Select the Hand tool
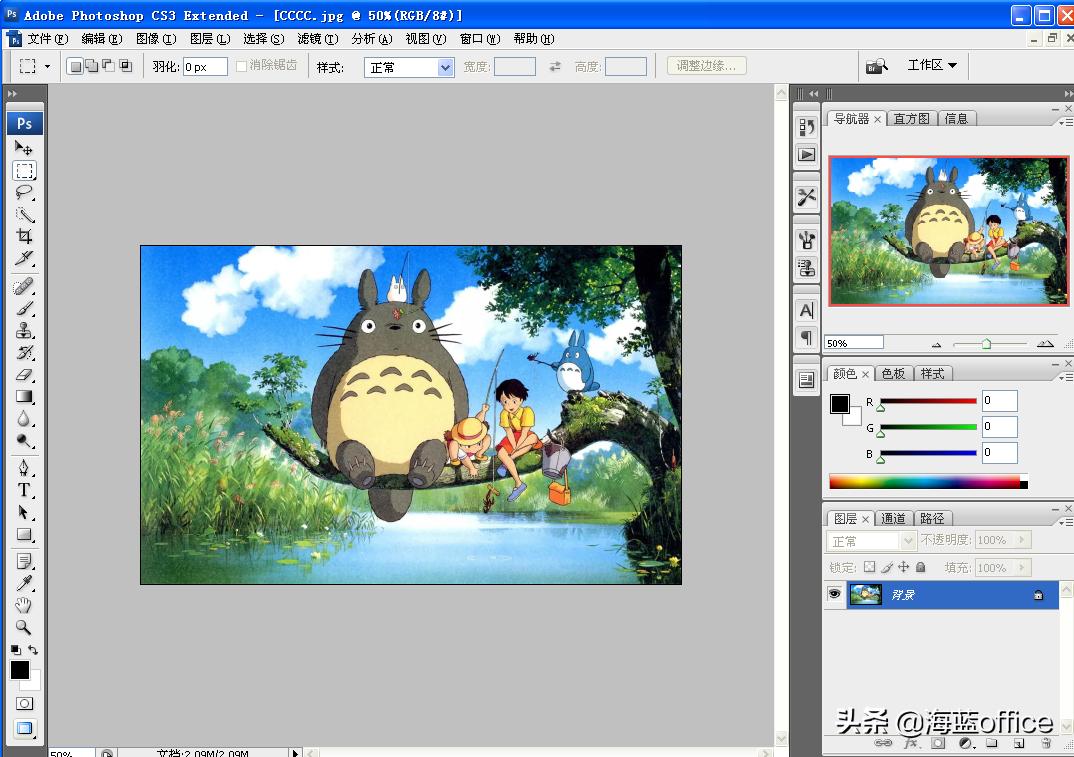This screenshot has width=1074, height=757. click(22, 605)
